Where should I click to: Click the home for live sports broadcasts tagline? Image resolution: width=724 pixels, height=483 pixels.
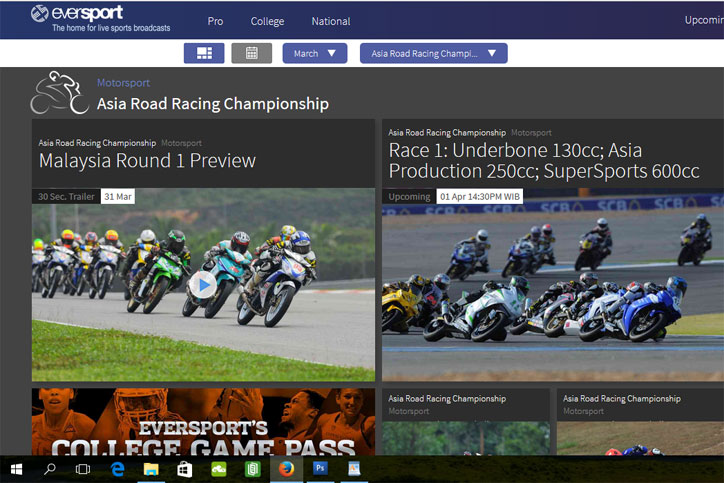pos(111,28)
